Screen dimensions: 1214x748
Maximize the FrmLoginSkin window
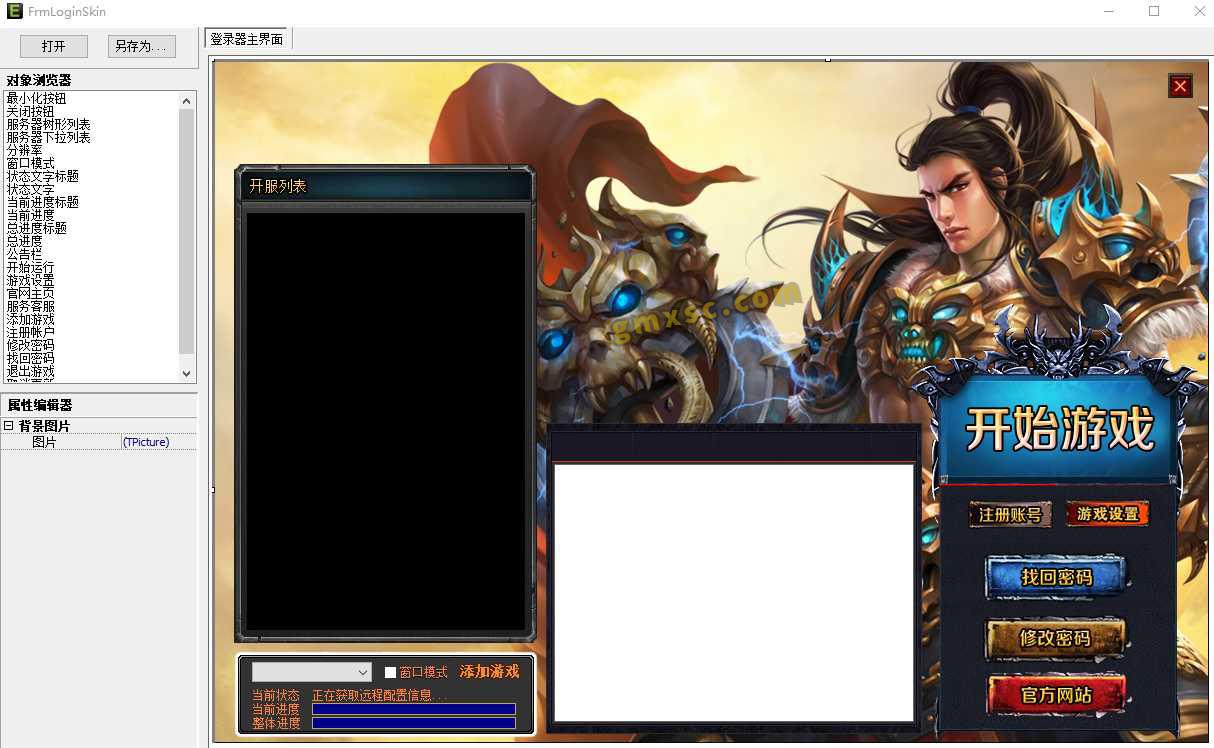1154,11
